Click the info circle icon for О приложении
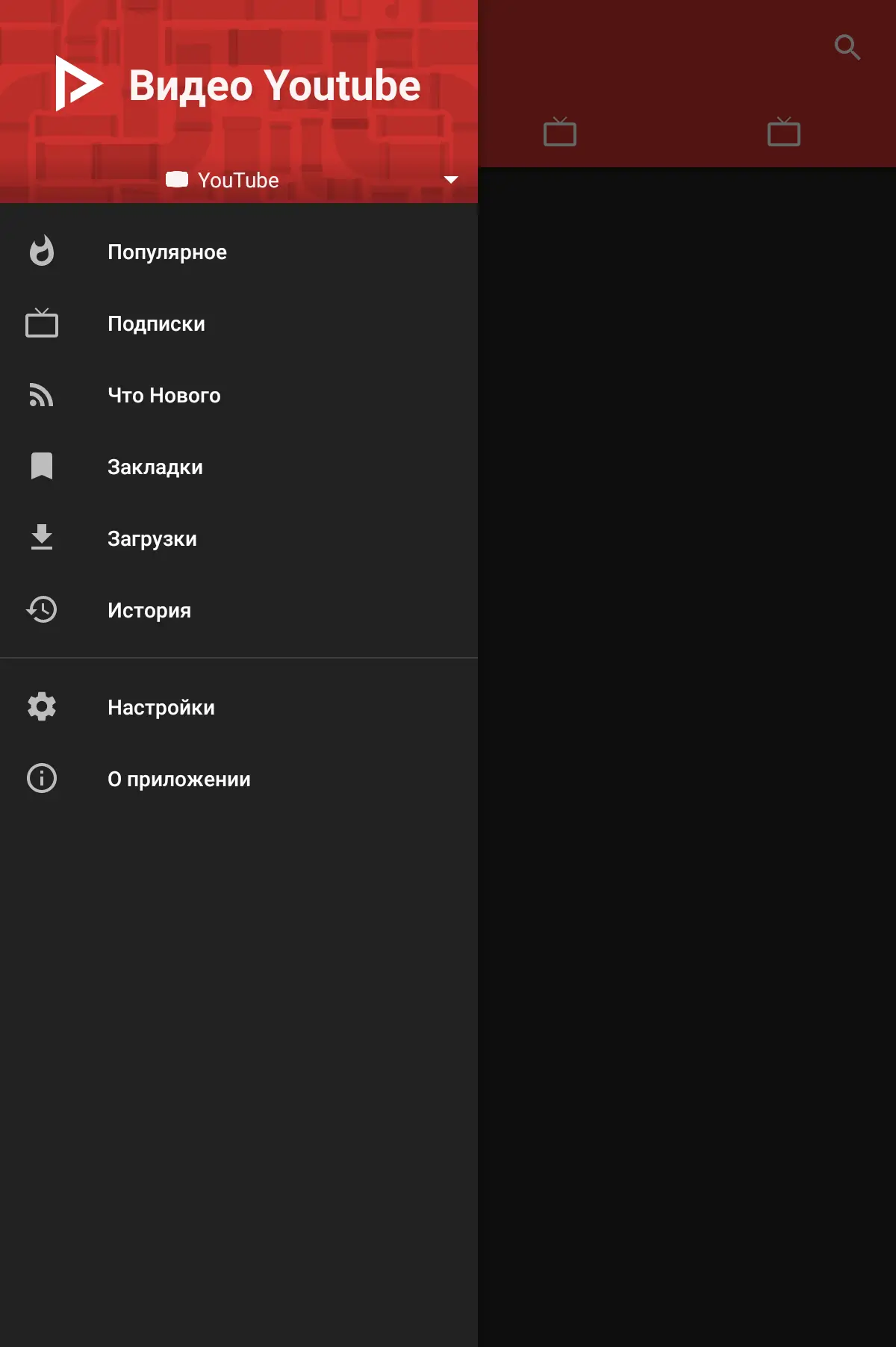896x1347 pixels. [x=42, y=778]
